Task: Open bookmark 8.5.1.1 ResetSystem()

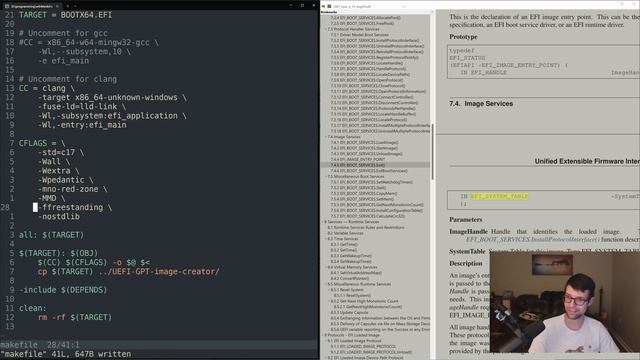Action: tap(352, 296)
